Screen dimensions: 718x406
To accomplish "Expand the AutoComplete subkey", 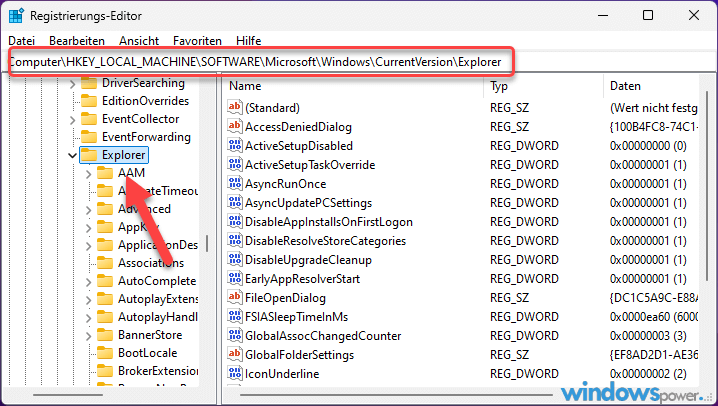I will point(88,282).
